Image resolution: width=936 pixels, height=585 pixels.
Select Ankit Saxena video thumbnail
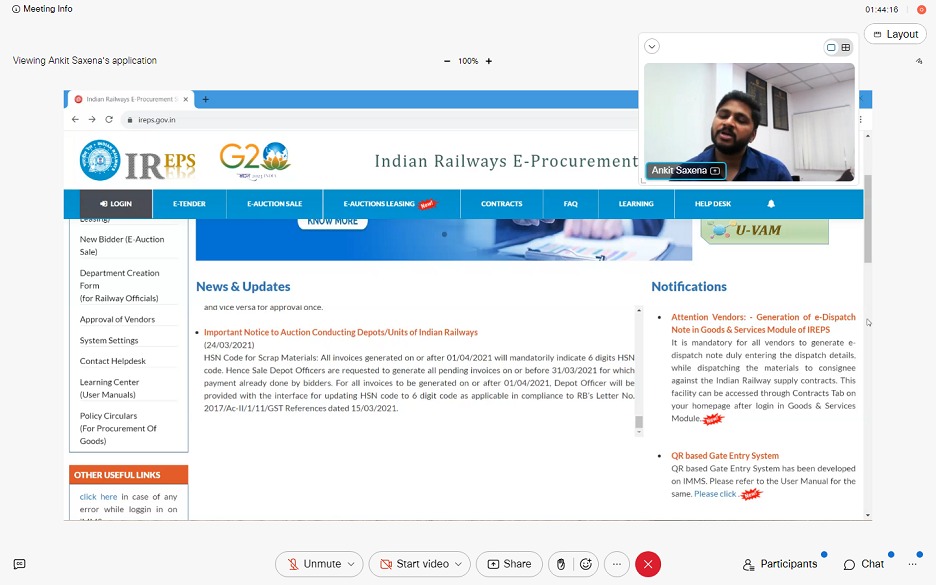tap(749, 122)
